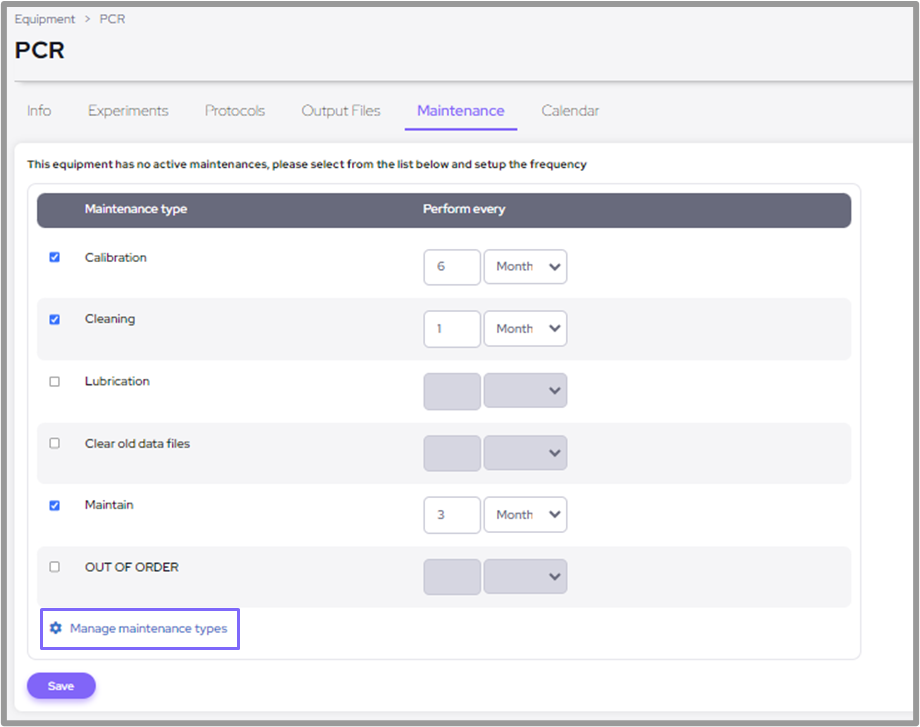
Task: Enable the Lubrication maintenance checkbox
Action: coord(55,382)
